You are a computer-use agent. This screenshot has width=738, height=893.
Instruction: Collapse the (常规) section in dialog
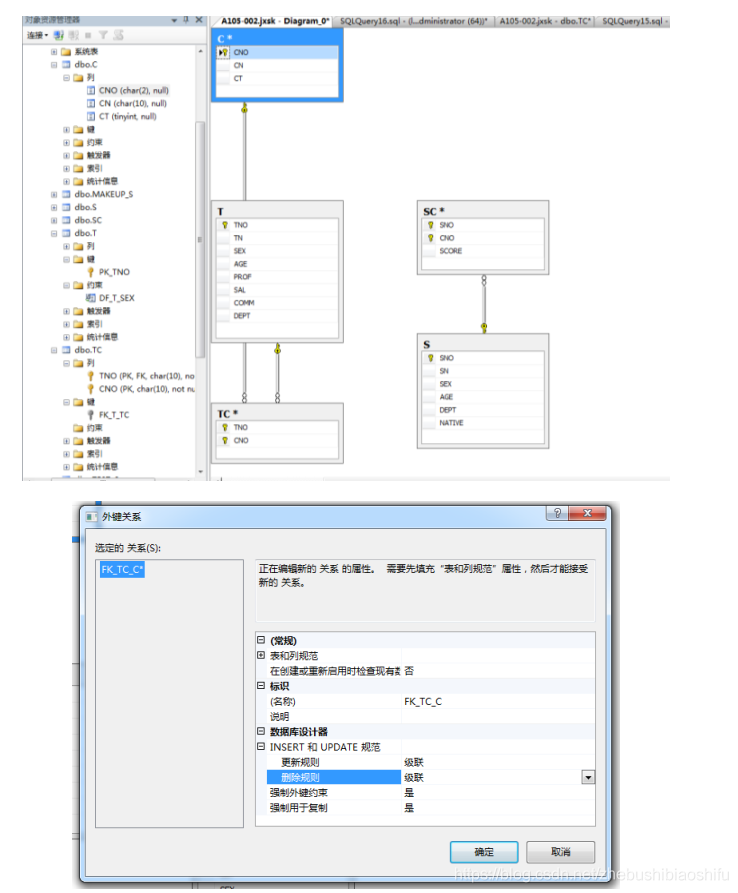[x=261, y=640]
